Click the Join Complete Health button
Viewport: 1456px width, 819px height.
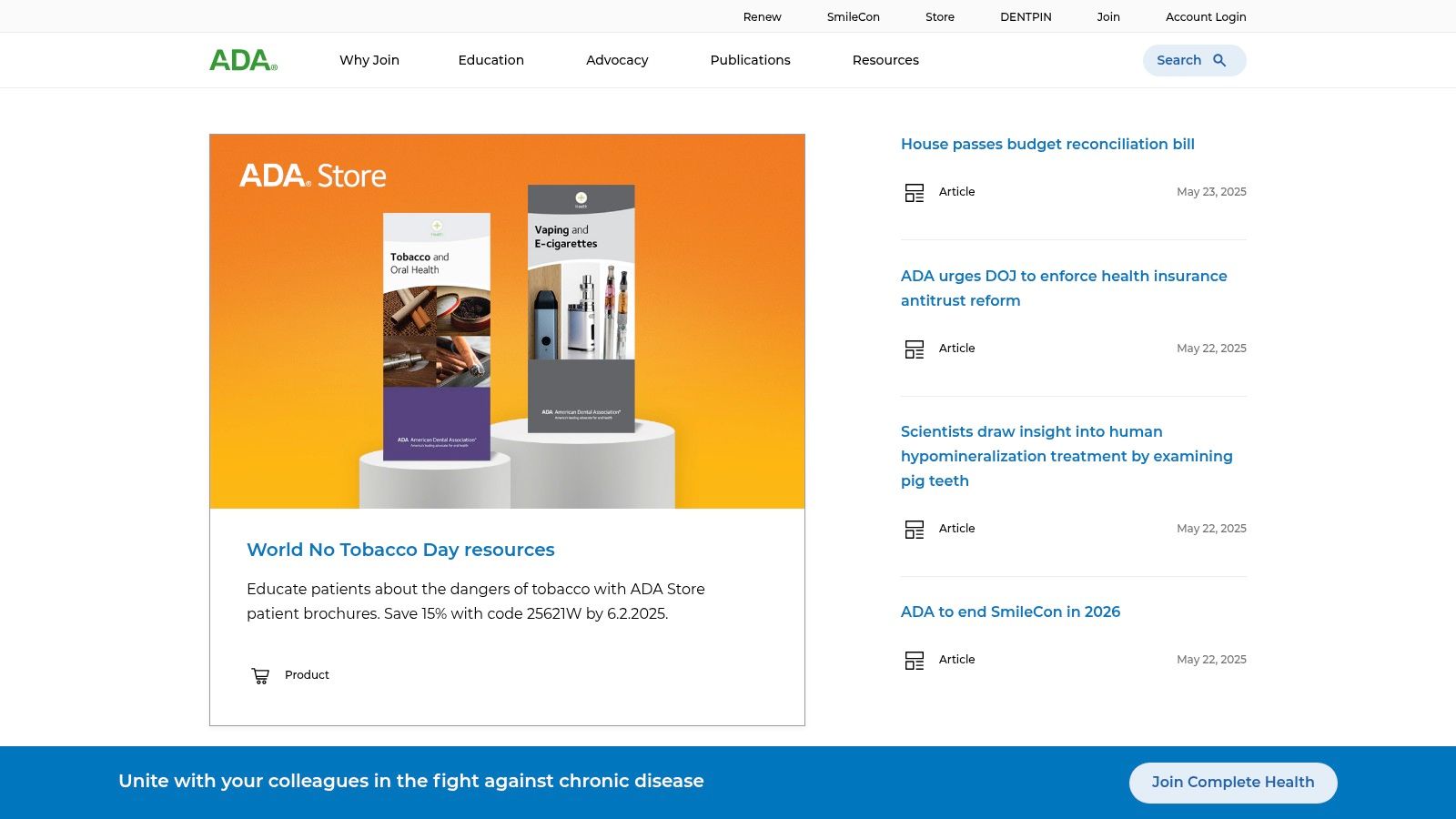[1233, 783]
